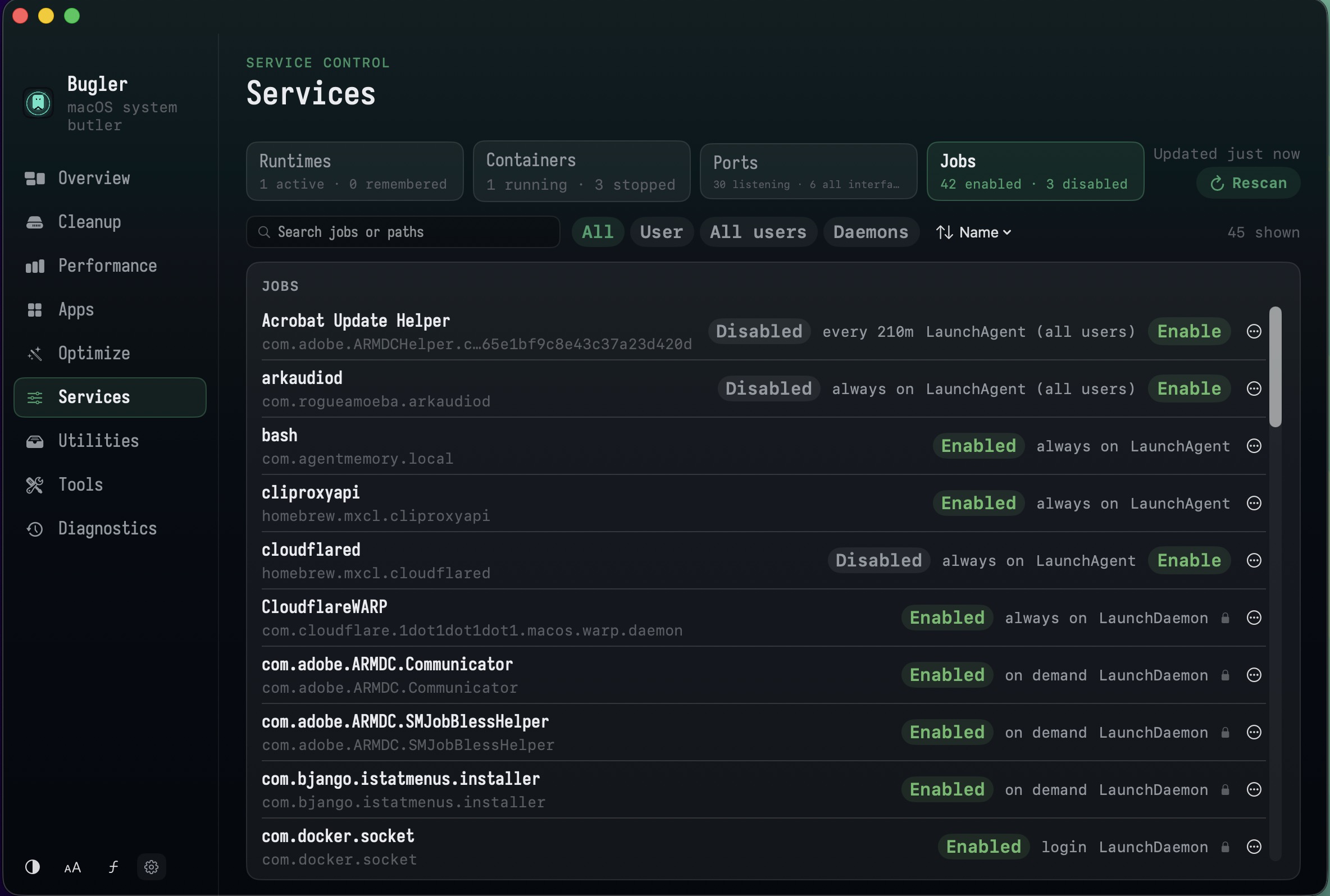Filter jobs by Daemons
The width and height of the screenshot is (1330, 896).
click(x=871, y=232)
